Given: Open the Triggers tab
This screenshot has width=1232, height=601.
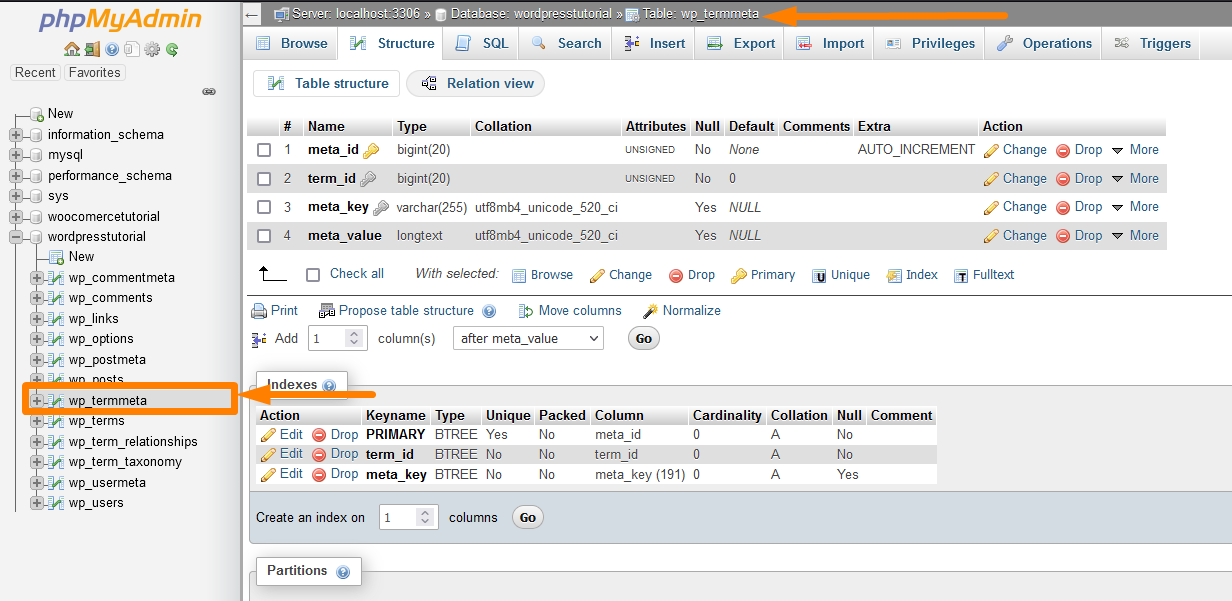Looking at the screenshot, I should pos(1152,43).
